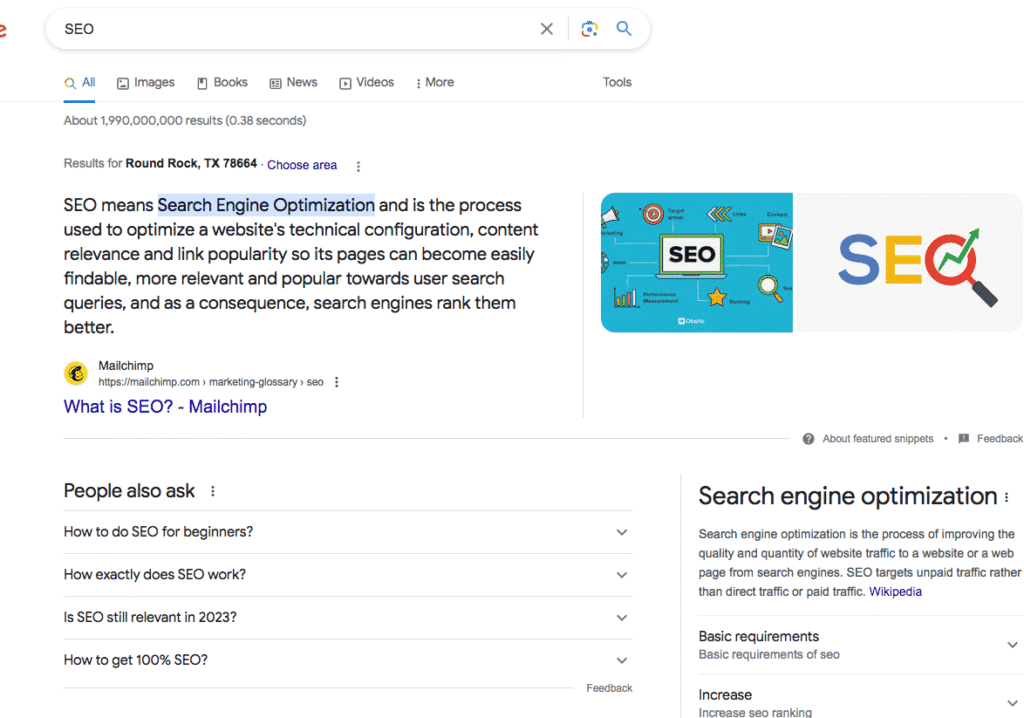Follow the Wikipedia link in the knowledge panel
Viewport: 1024px width, 718px height.
point(895,591)
